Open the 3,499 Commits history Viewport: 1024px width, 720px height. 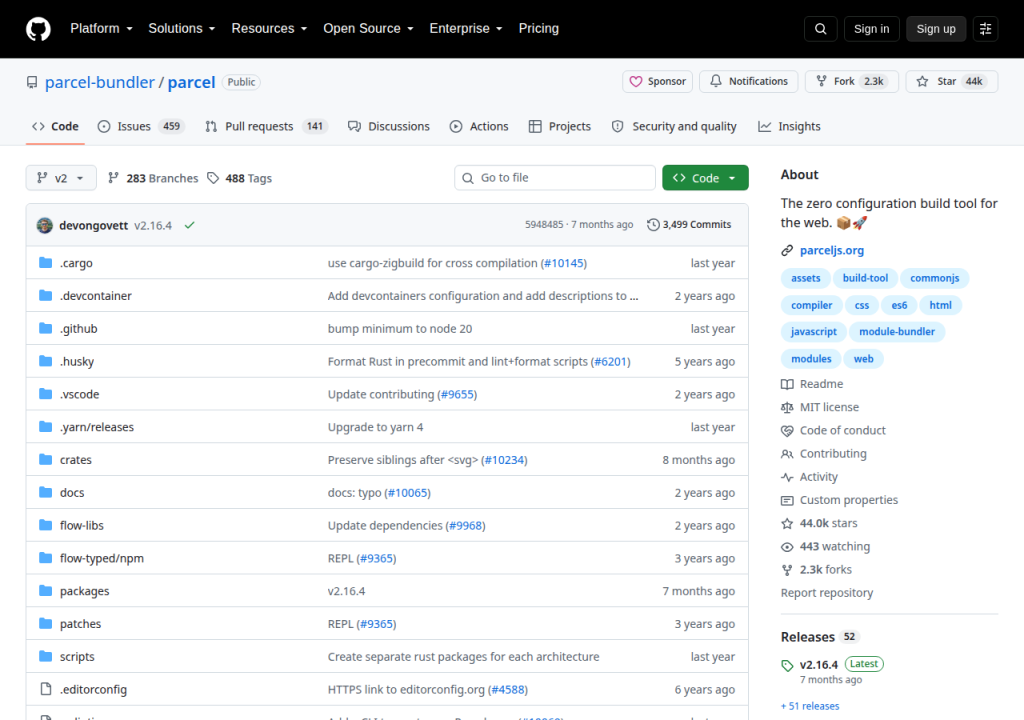[x=690, y=225]
